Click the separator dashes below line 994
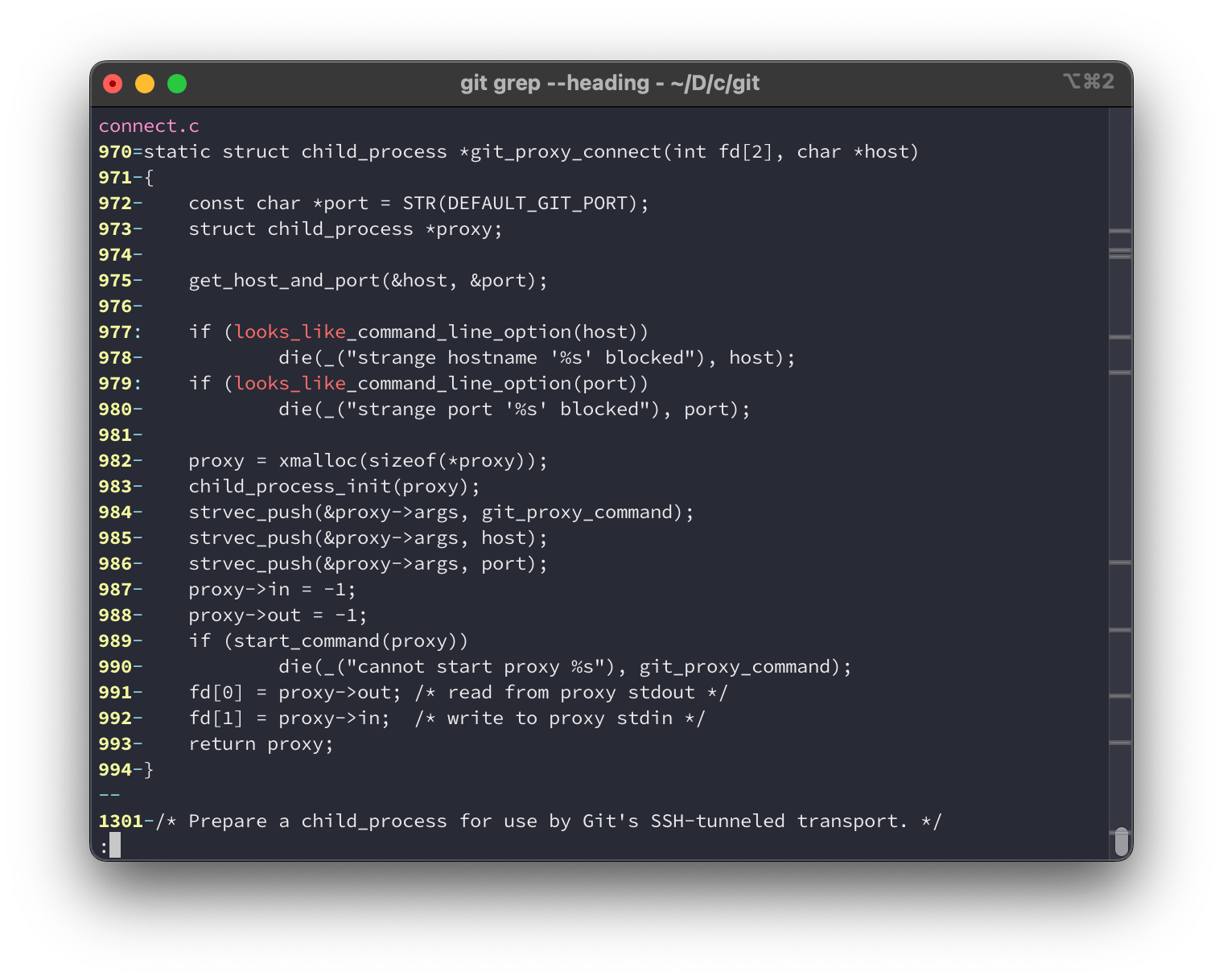The height and width of the screenshot is (980, 1223). [109, 795]
